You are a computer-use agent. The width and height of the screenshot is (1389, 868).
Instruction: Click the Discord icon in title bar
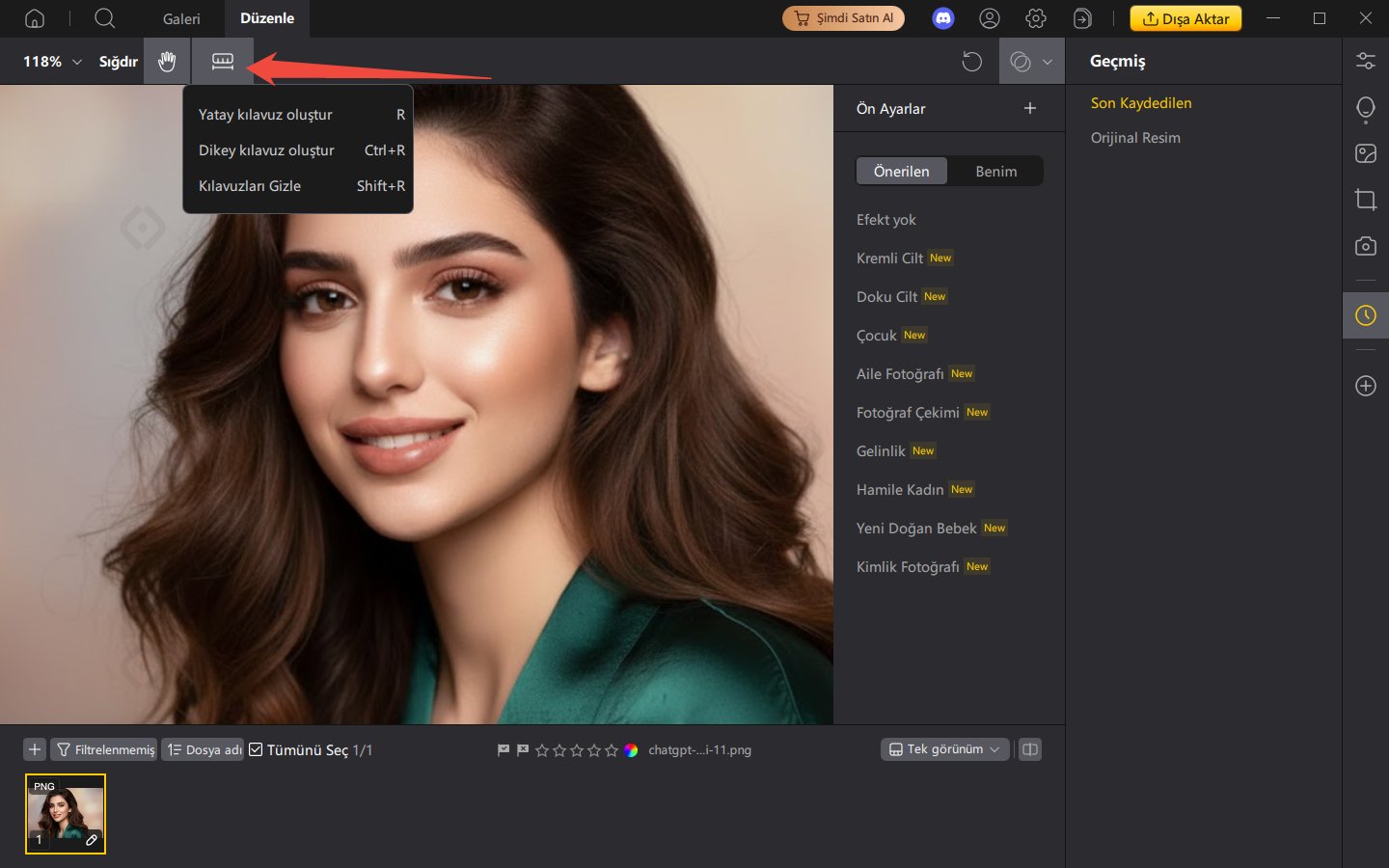942,18
